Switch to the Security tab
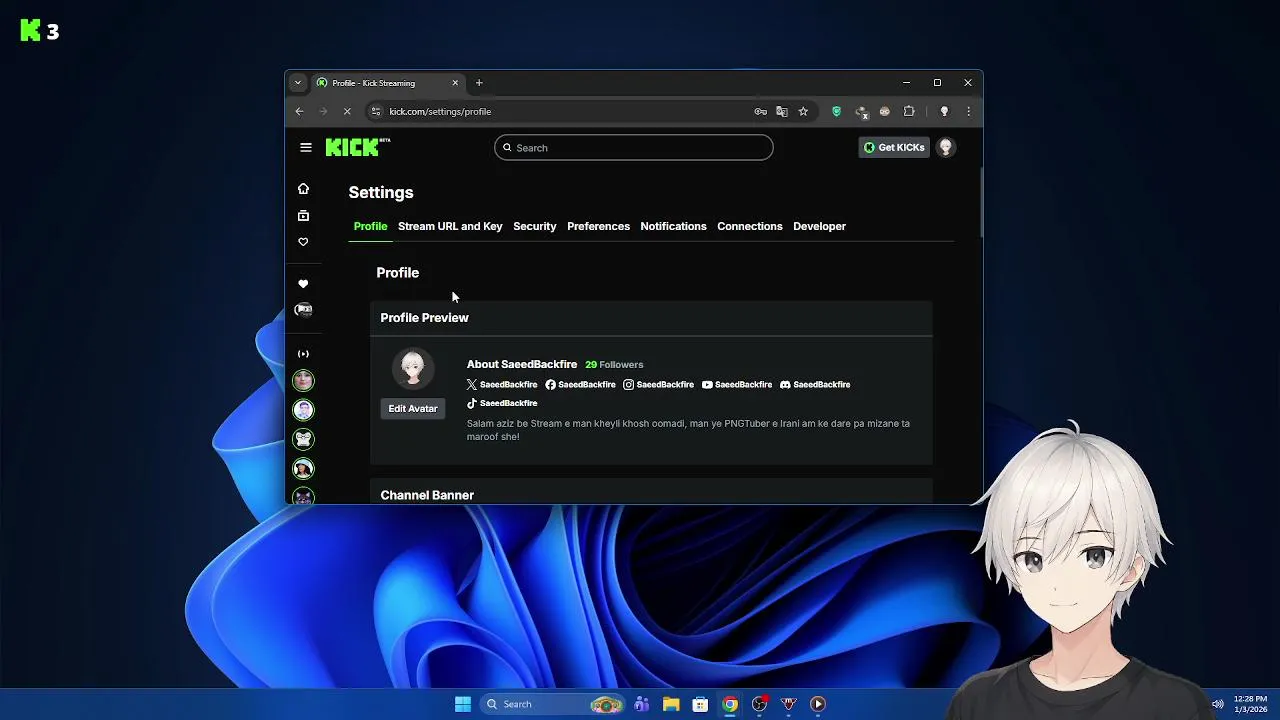 pyautogui.click(x=534, y=226)
